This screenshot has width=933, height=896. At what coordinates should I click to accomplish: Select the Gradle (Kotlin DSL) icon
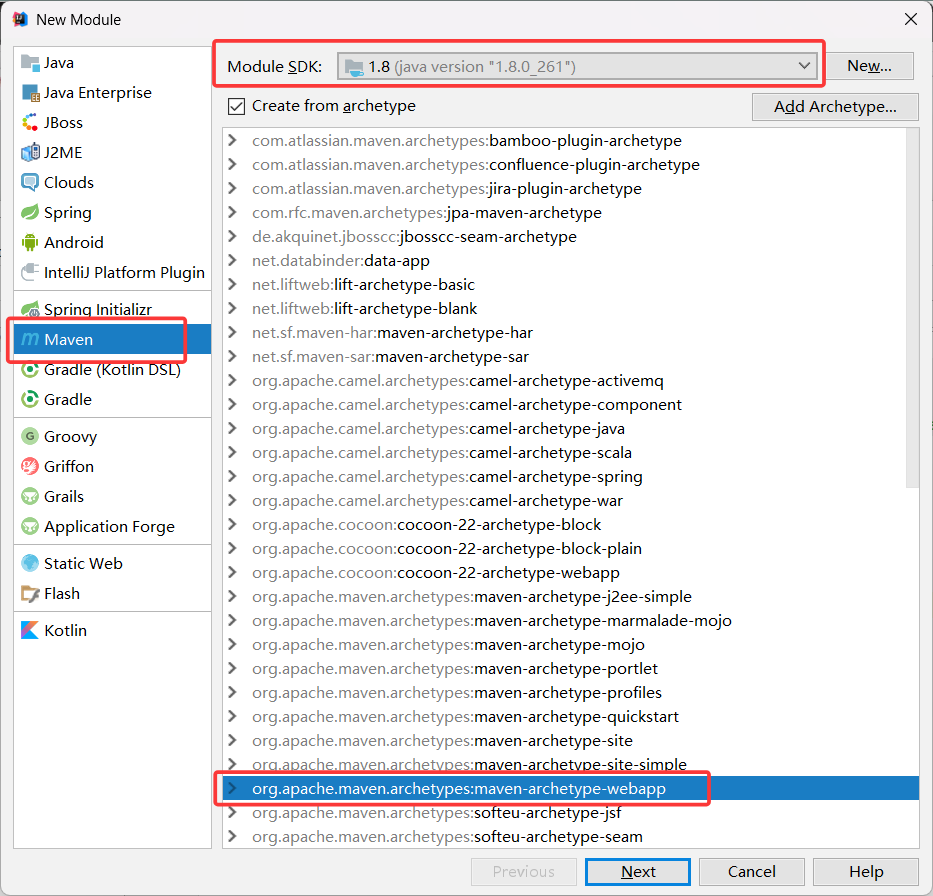(30, 369)
